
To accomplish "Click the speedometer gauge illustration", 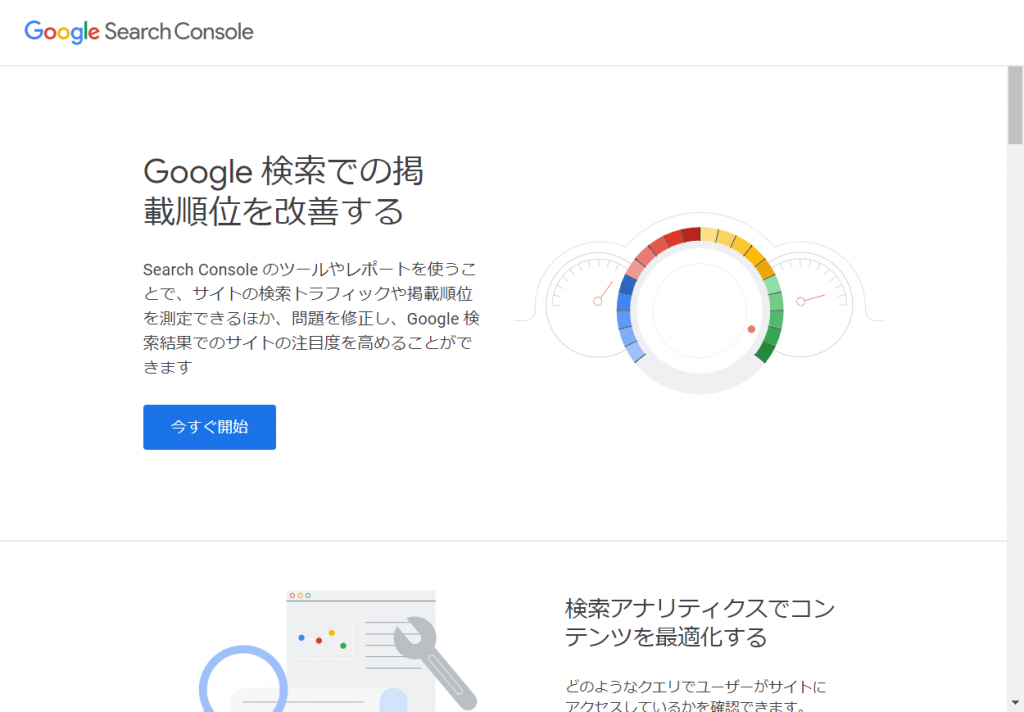I will pyautogui.click(x=699, y=303).
